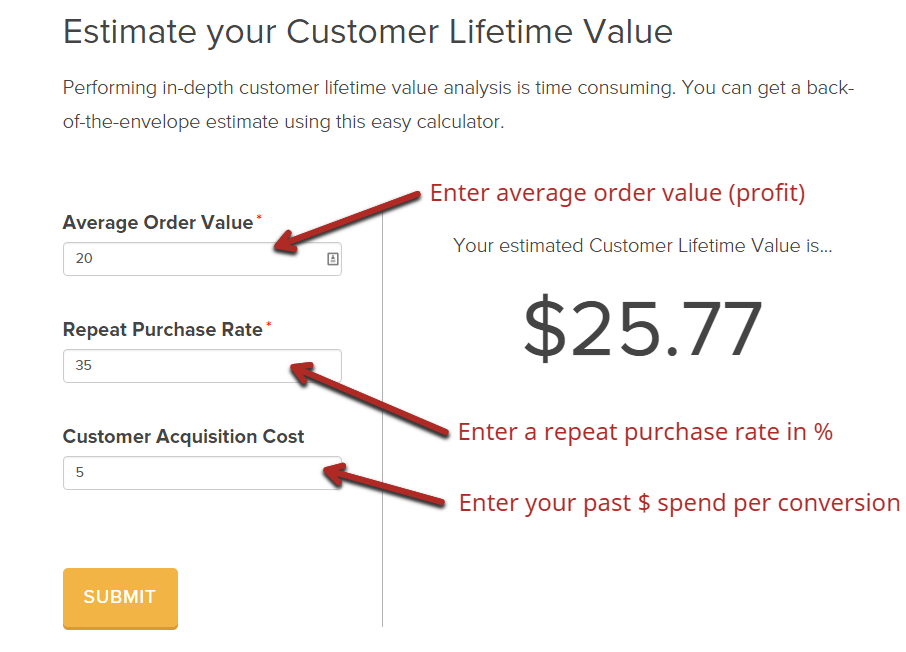The height and width of the screenshot is (652, 906).
Task: Click the Average Order Value label
Action: (x=158, y=223)
